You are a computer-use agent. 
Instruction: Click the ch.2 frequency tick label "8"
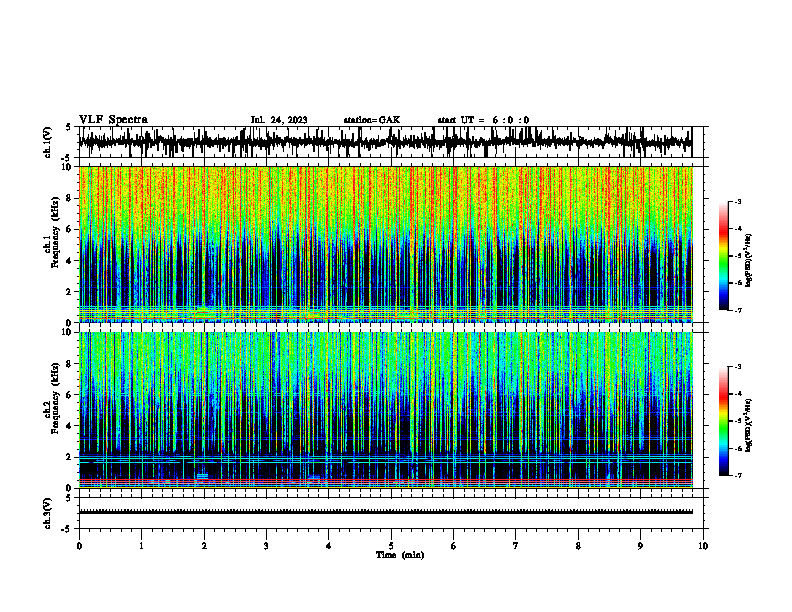[x=70, y=364]
